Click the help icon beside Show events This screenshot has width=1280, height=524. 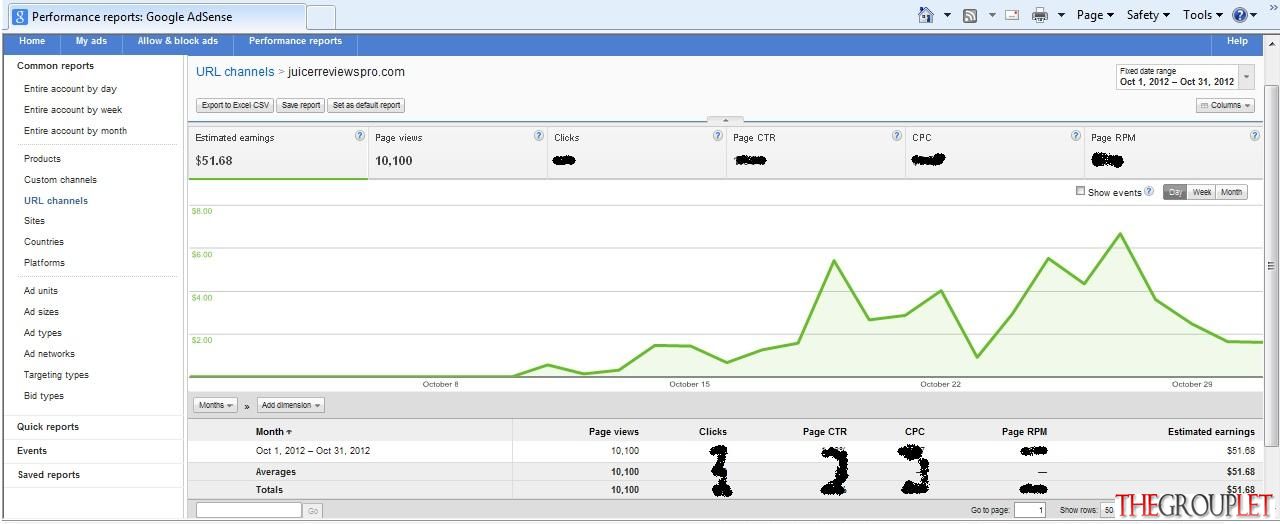pyautogui.click(x=1149, y=191)
